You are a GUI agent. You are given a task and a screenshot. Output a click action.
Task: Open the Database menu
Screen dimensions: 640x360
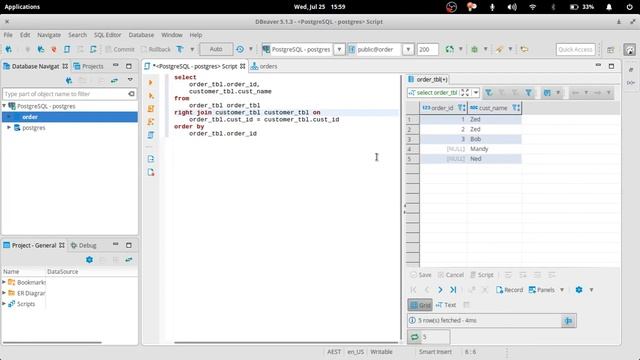click(x=141, y=35)
